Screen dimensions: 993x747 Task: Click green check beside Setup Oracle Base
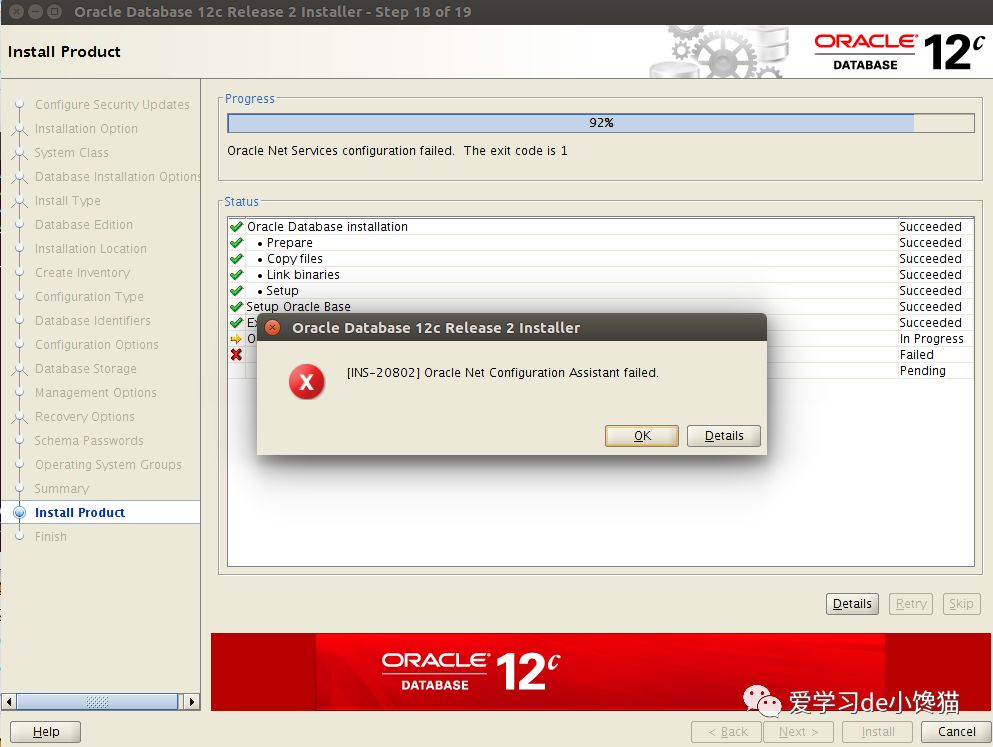[x=236, y=306]
